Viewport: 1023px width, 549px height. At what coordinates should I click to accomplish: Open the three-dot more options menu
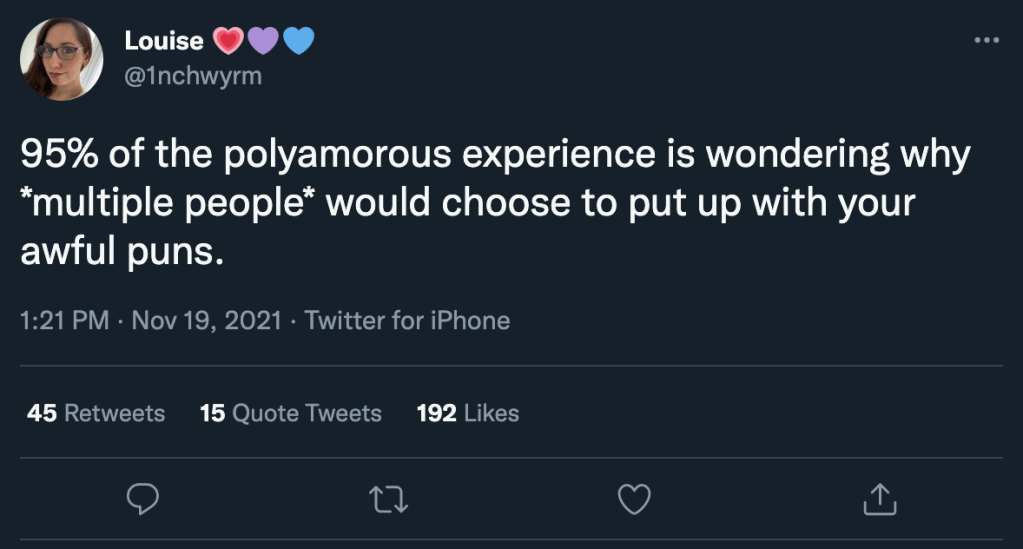pos(986,41)
